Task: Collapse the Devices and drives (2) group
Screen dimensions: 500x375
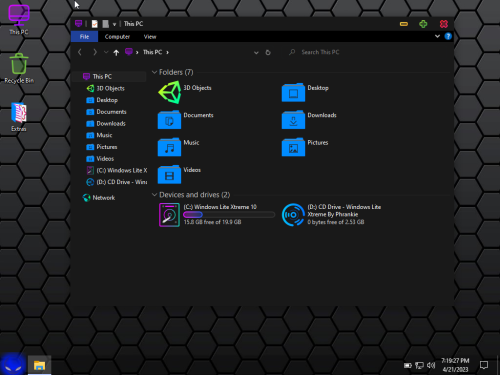Action: click(154, 195)
